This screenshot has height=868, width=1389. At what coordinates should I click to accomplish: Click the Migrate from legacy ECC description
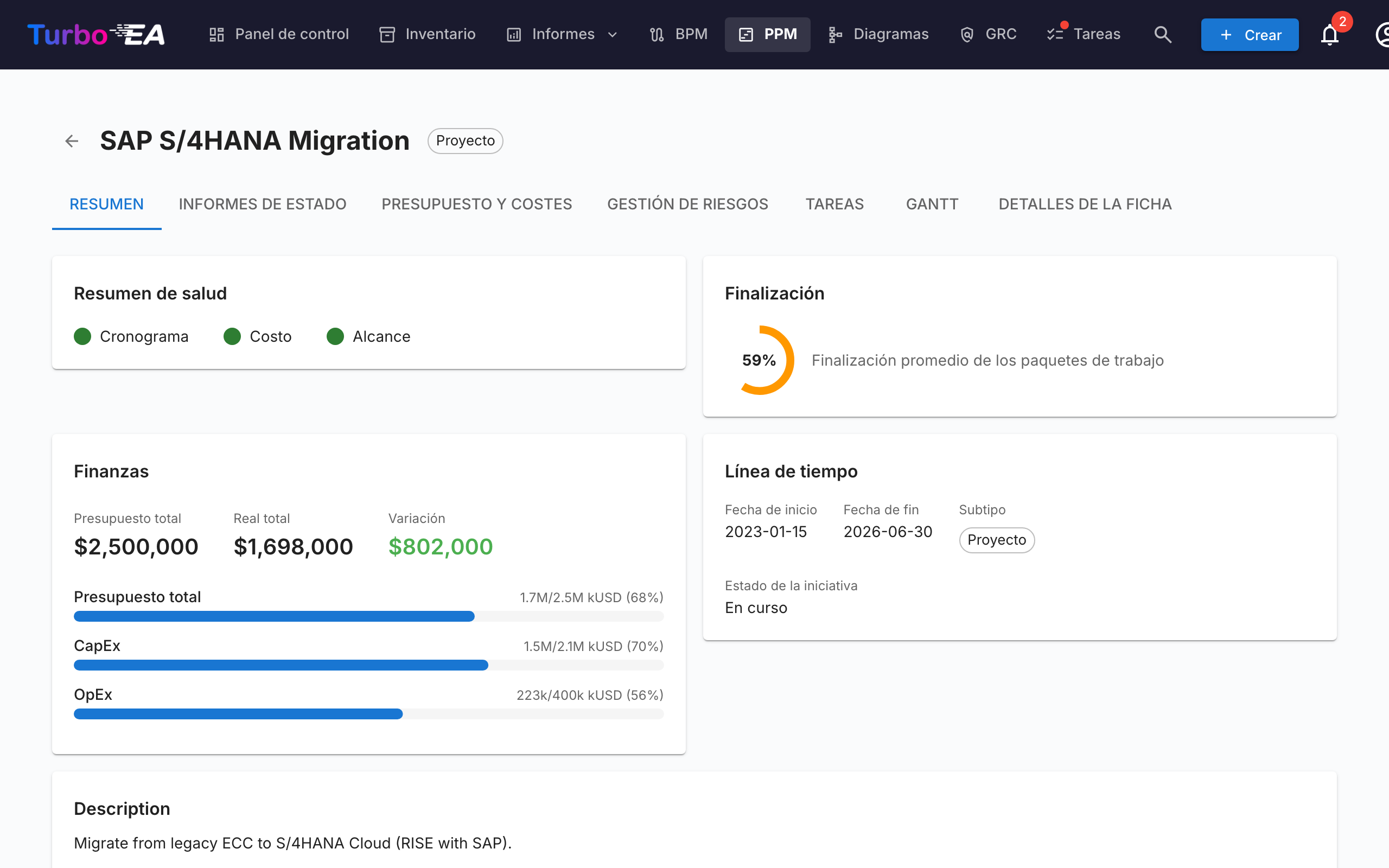pyautogui.click(x=293, y=843)
